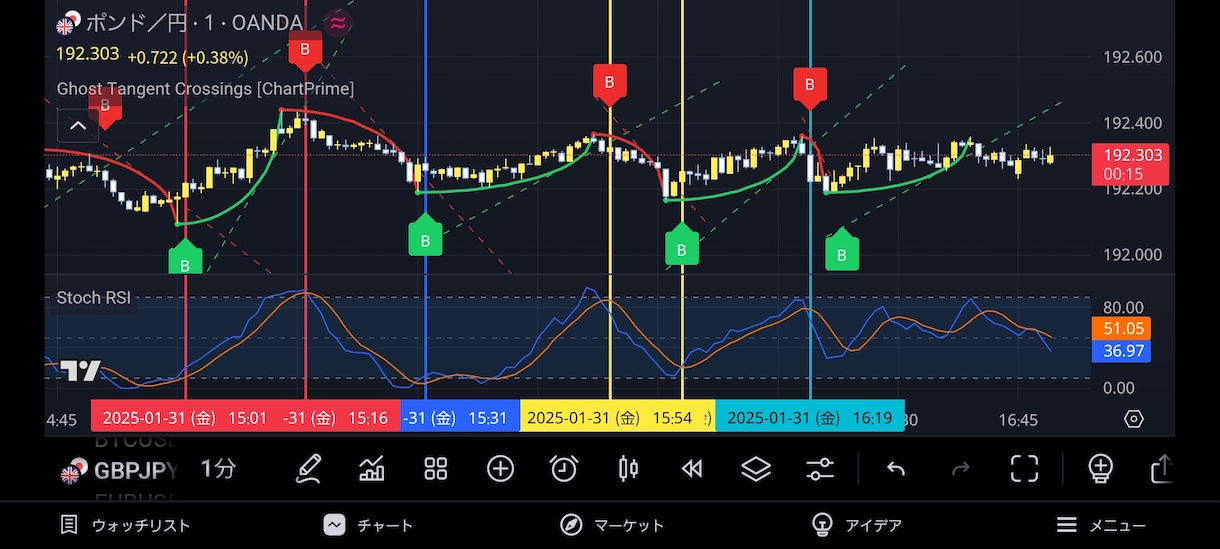Open price scale settings gear icon

(1134, 419)
